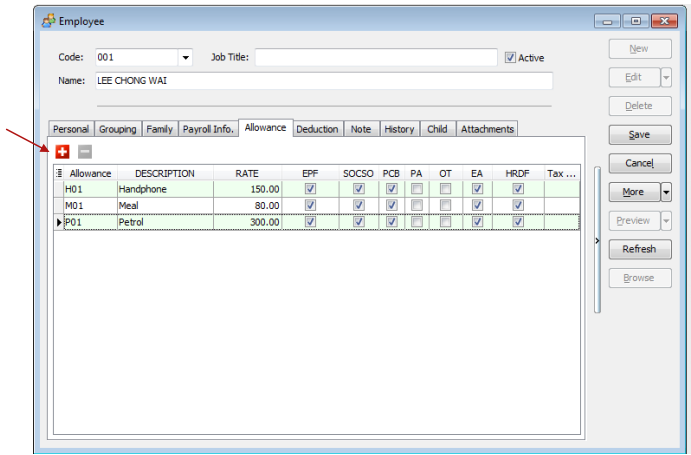Enable PA checkbox for Meal allowance

[416, 205]
